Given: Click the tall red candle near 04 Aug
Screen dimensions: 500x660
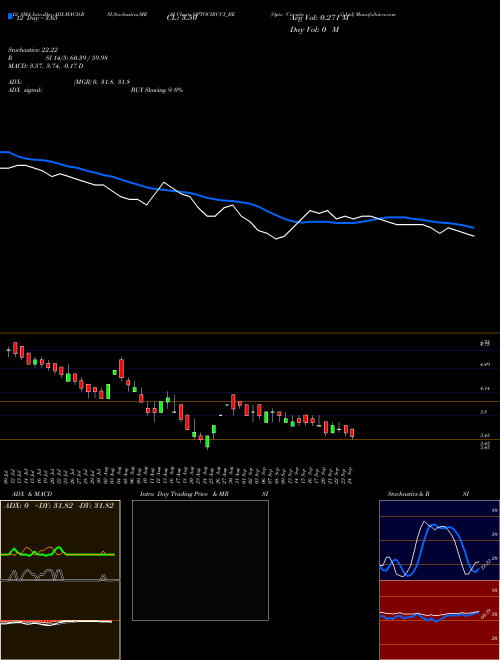Looking at the screenshot, I should (121, 369).
